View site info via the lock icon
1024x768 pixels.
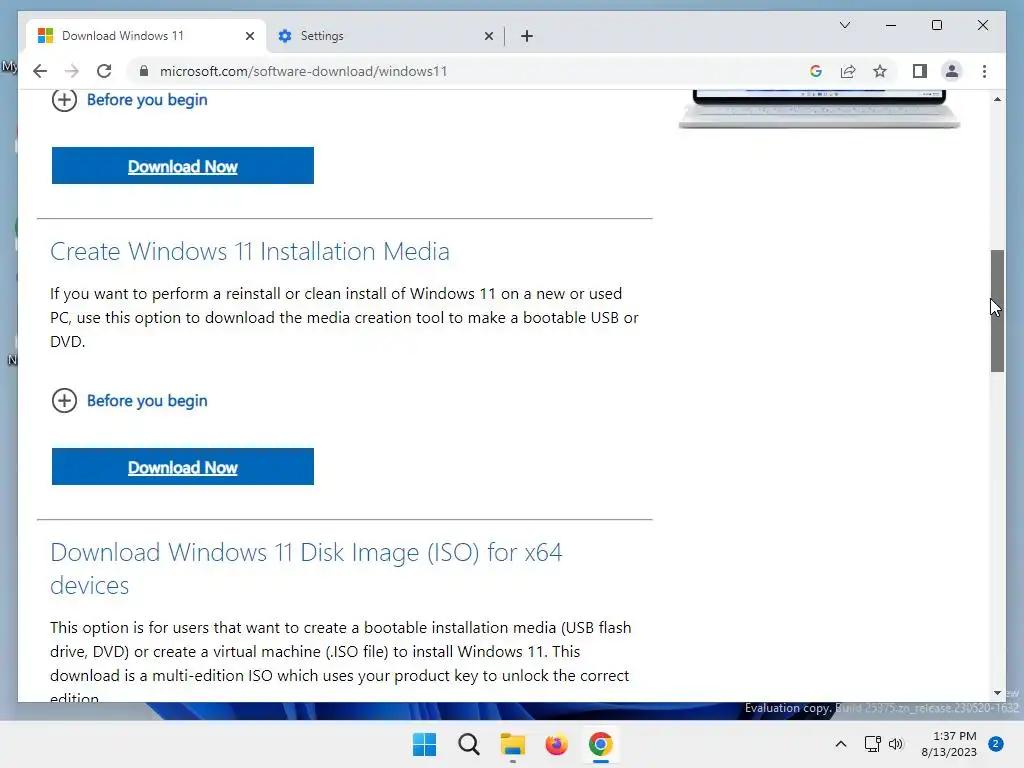coord(144,71)
